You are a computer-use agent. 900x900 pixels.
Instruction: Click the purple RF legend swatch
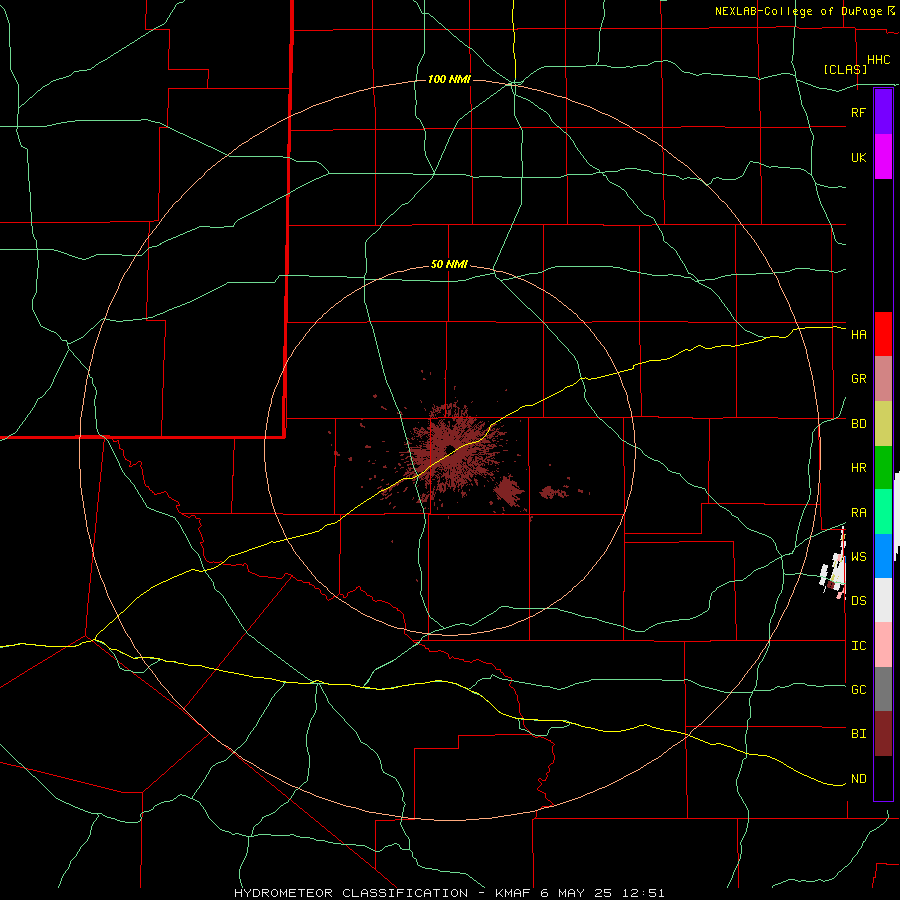coord(883,112)
